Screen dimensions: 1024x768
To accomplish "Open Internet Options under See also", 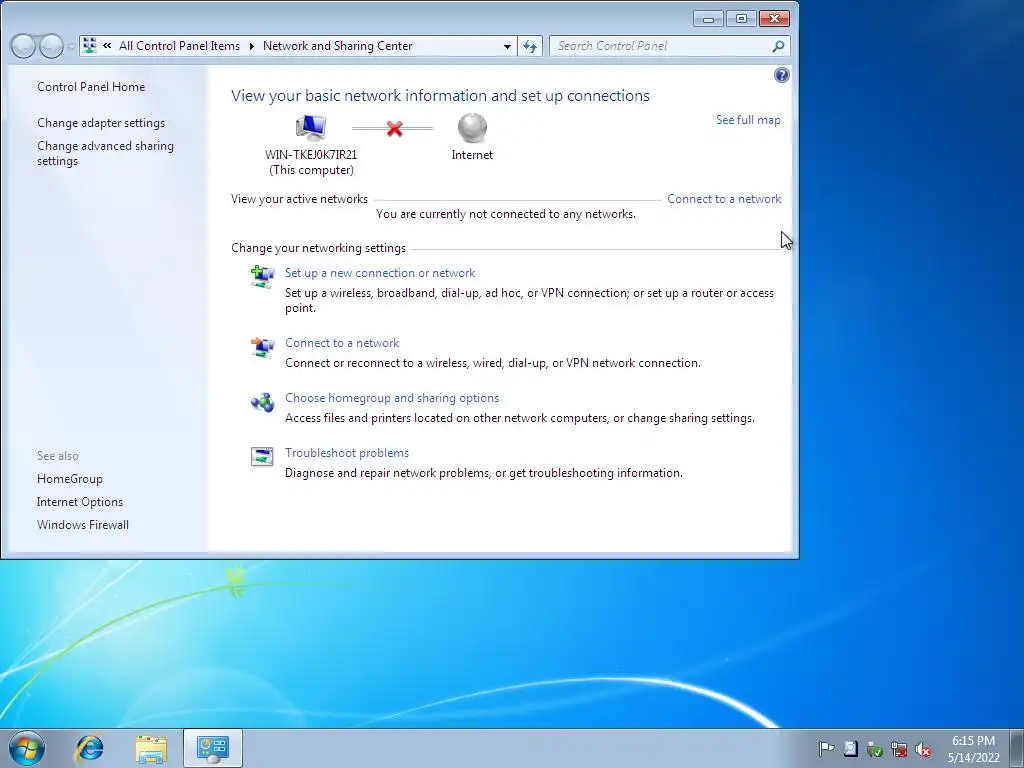I will [80, 502].
